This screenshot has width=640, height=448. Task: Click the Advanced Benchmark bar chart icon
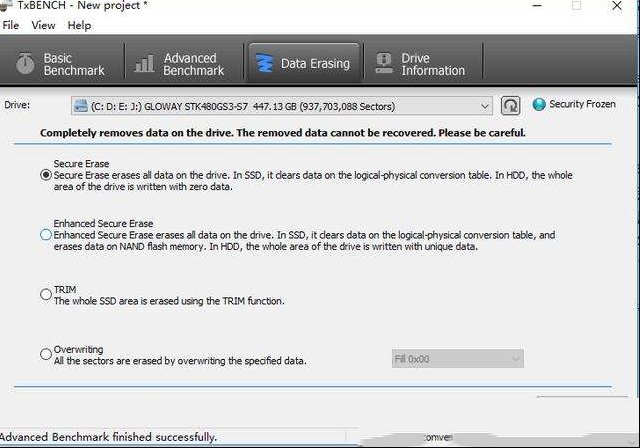[144, 64]
